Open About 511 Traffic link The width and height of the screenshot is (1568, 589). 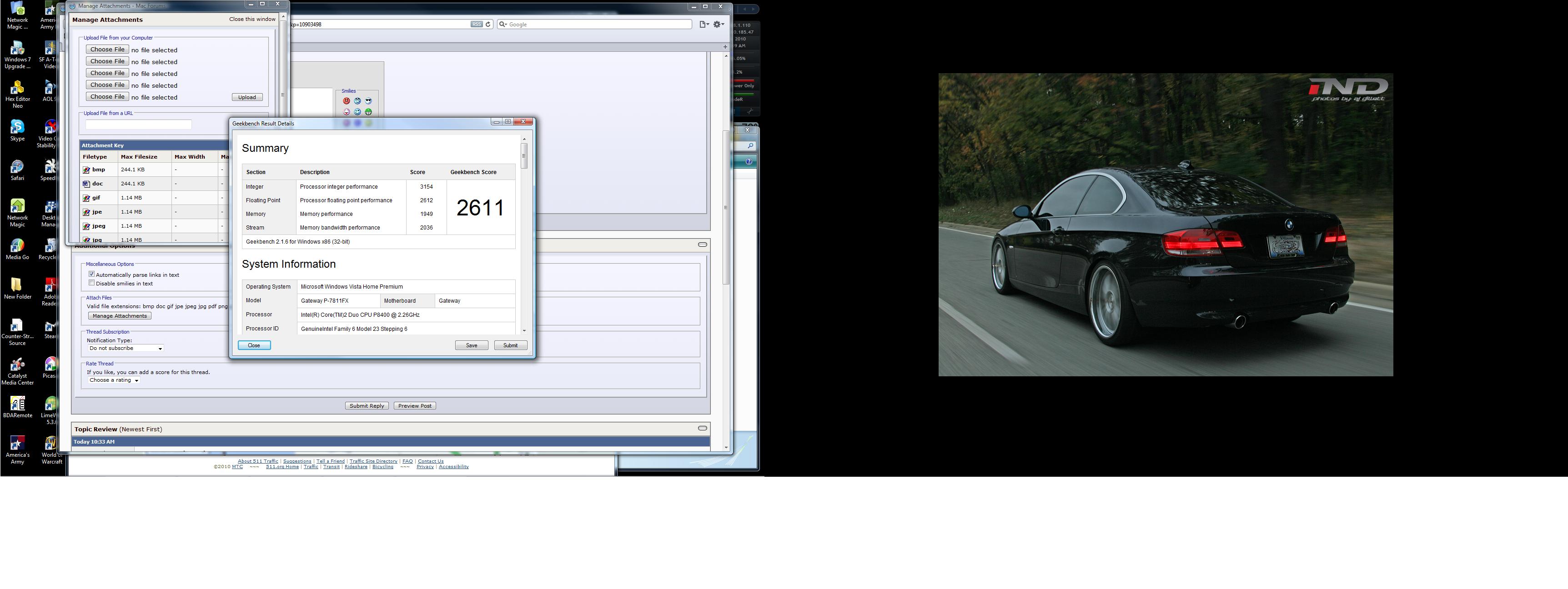tap(257, 461)
